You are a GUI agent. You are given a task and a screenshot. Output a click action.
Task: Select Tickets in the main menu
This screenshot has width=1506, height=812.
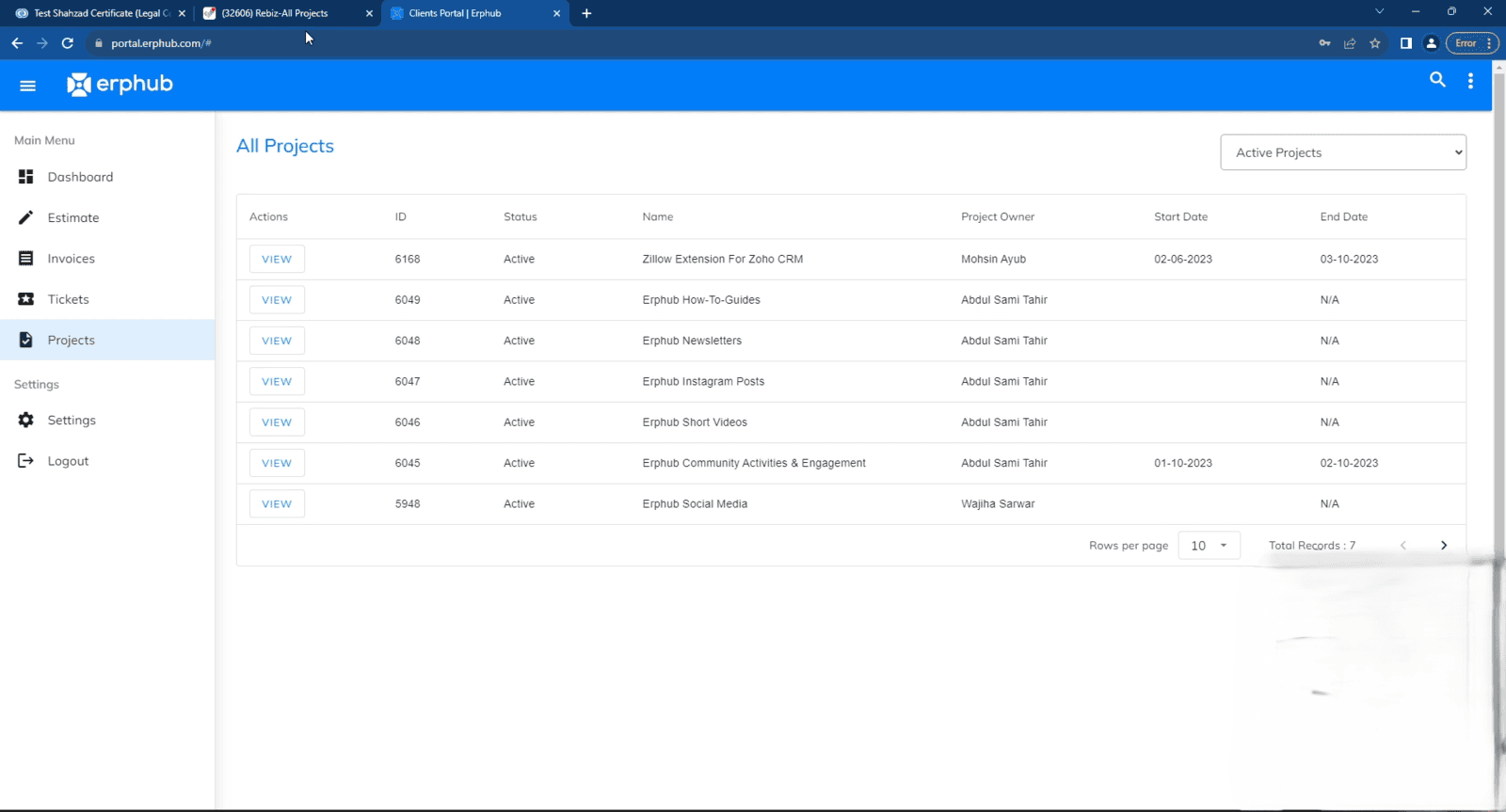[68, 299]
